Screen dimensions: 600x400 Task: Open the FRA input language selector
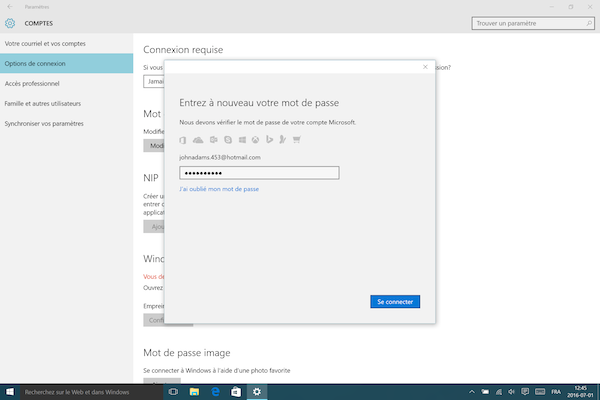(x=556, y=392)
